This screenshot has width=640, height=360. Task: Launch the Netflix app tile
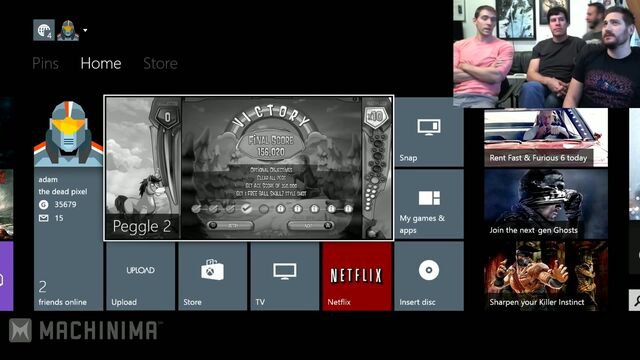[357, 276]
